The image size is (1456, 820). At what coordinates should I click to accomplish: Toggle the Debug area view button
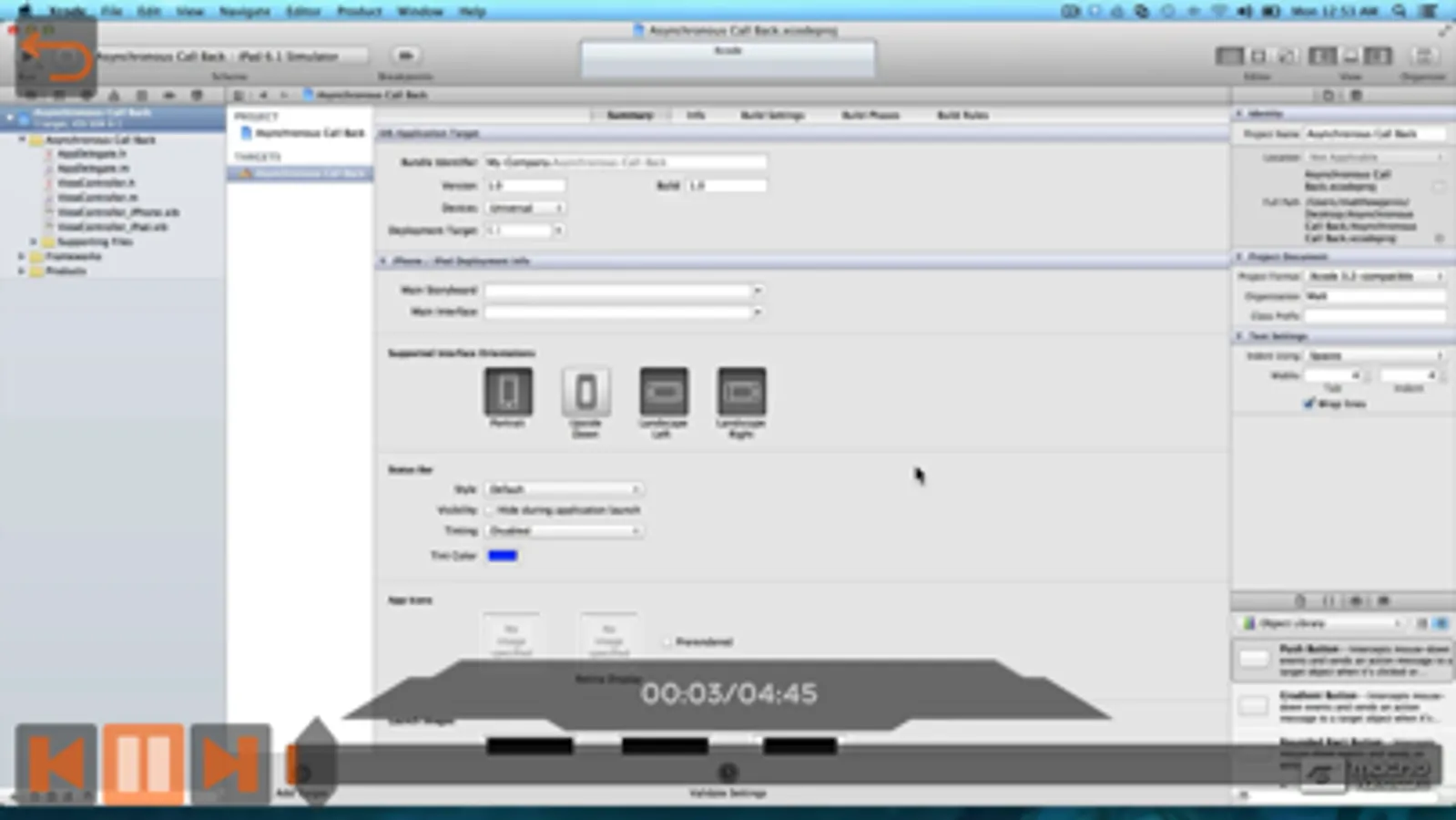(1350, 56)
